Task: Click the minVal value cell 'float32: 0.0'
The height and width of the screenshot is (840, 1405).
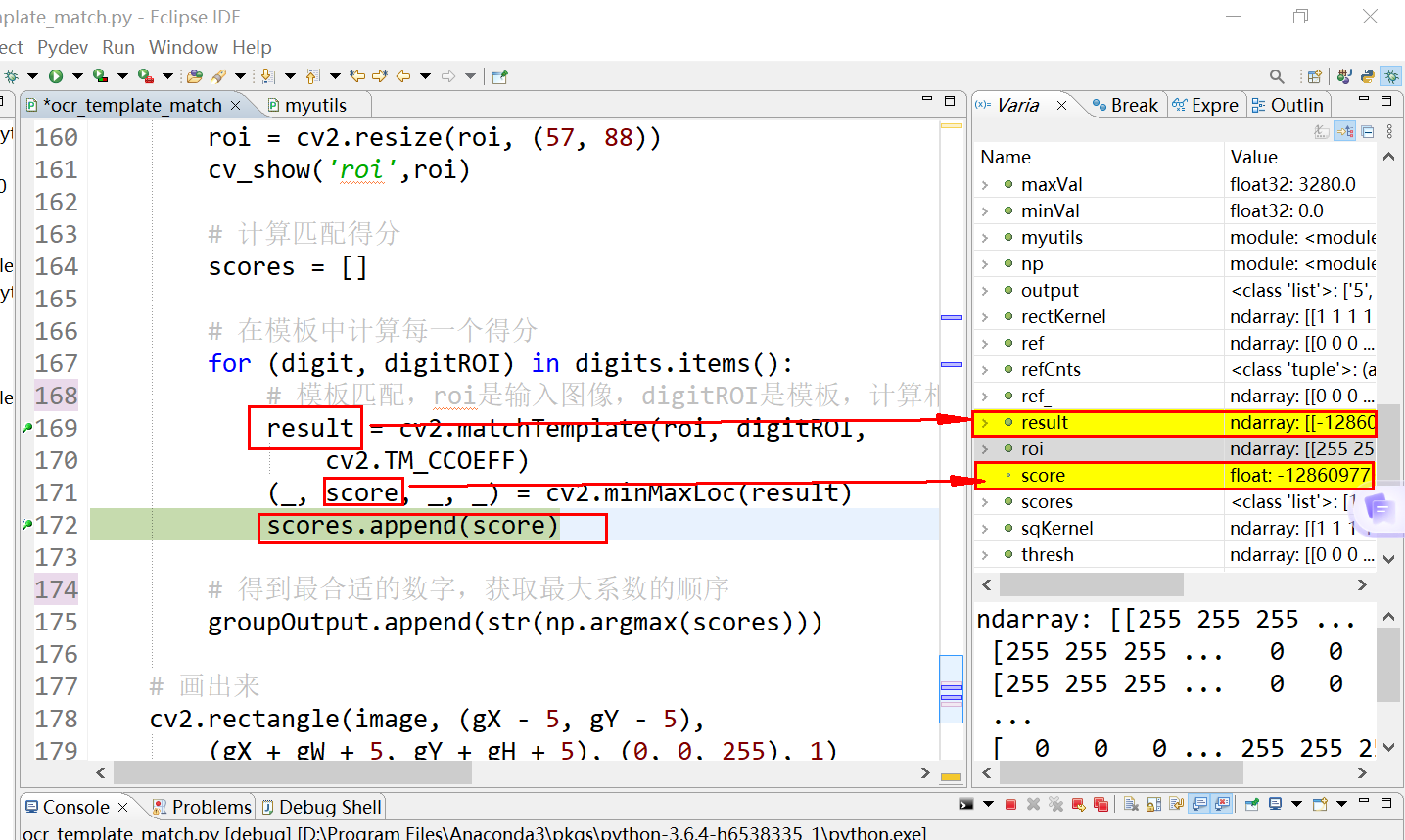Action: (x=1277, y=210)
